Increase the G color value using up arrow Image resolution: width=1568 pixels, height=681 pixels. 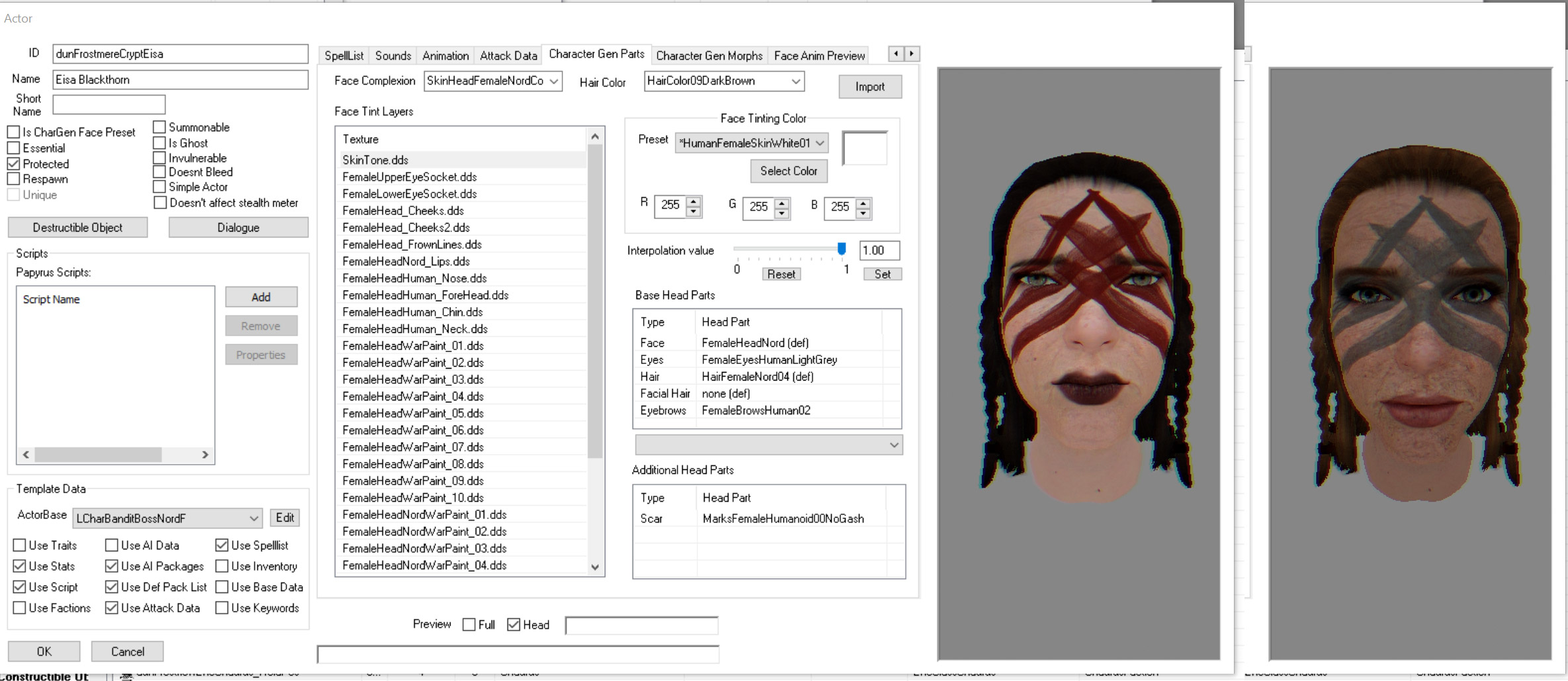click(781, 203)
